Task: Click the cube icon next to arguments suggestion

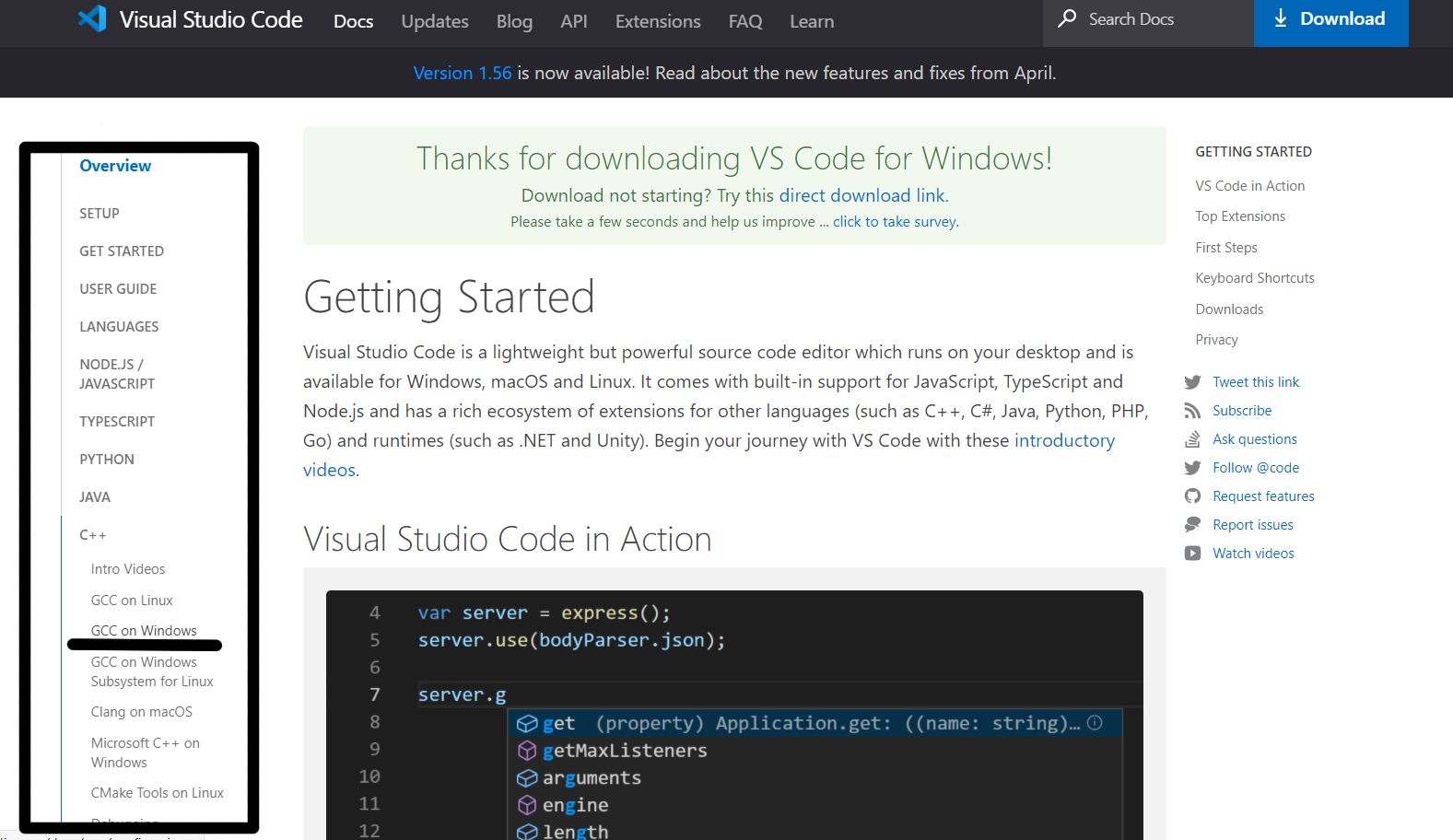Action: tap(527, 778)
